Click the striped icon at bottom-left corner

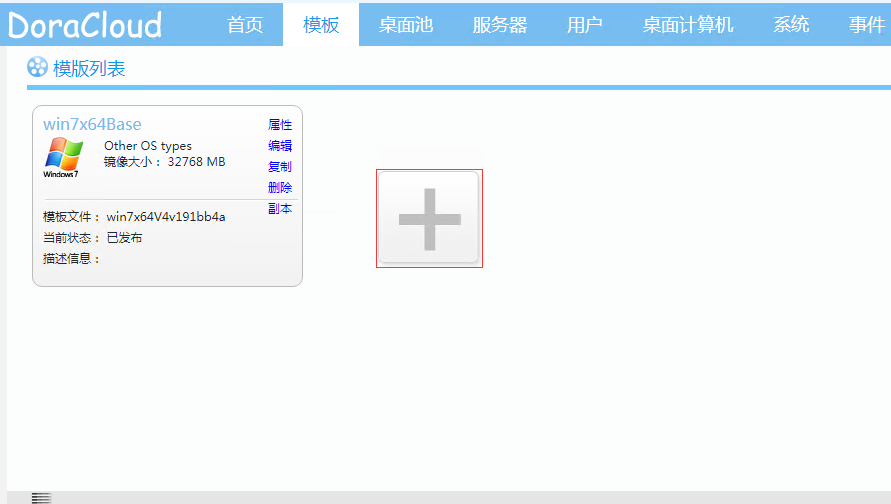pos(41,497)
